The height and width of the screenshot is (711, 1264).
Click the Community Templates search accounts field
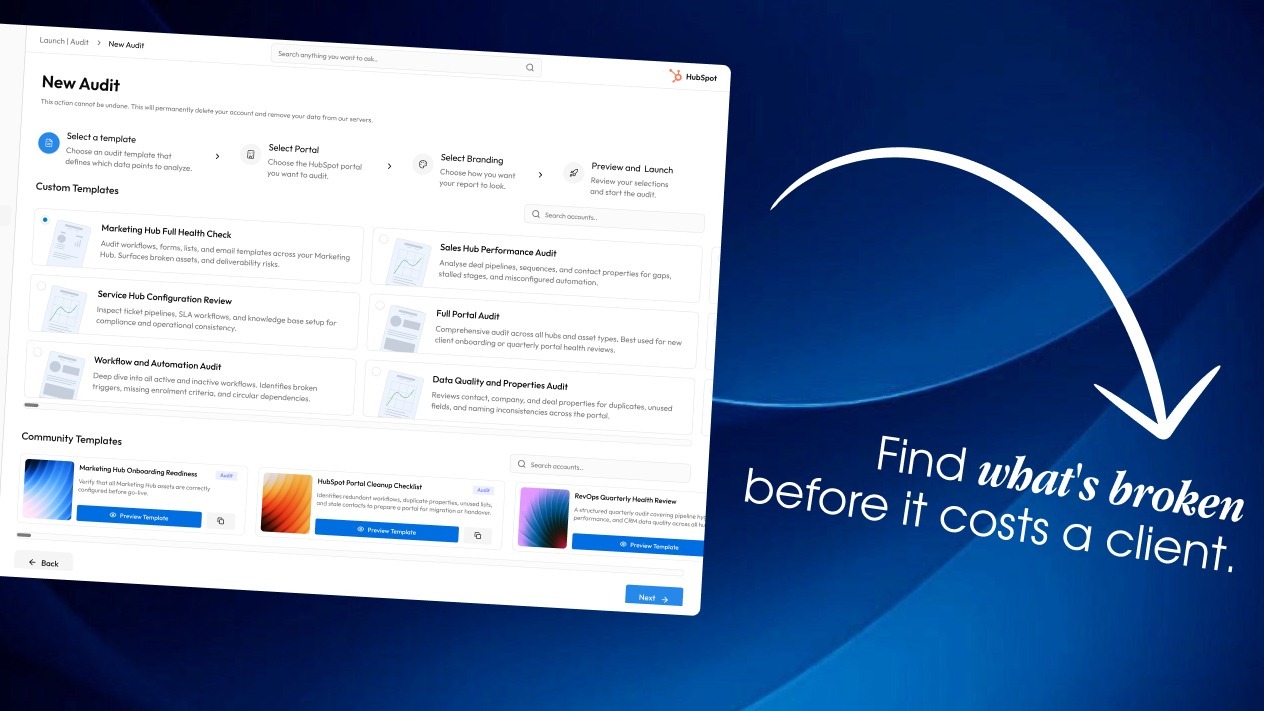600,468
